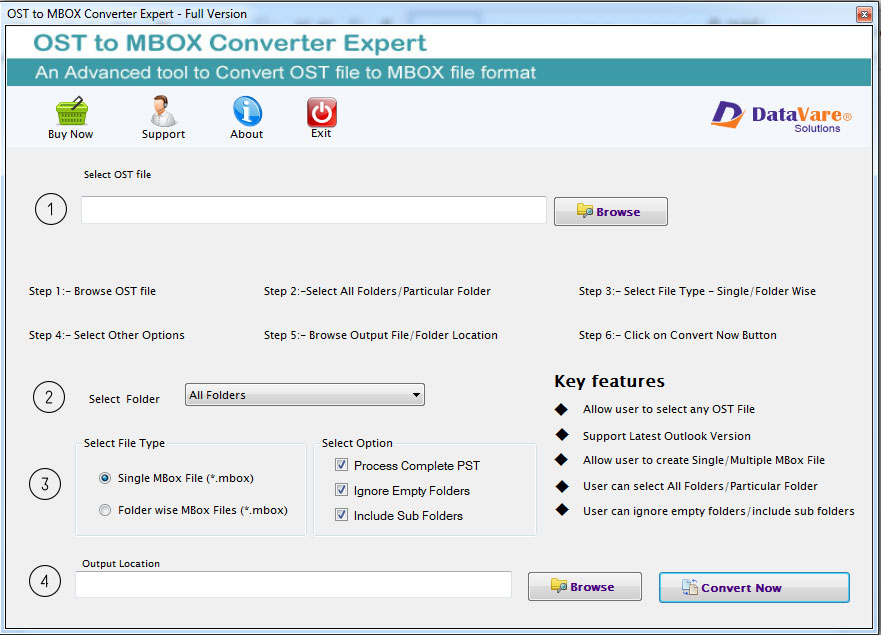Click 'User can ignore empty folders/include sub folders'
The height and width of the screenshot is (635, 881).
pyautogui.click(x=719, y=511)
